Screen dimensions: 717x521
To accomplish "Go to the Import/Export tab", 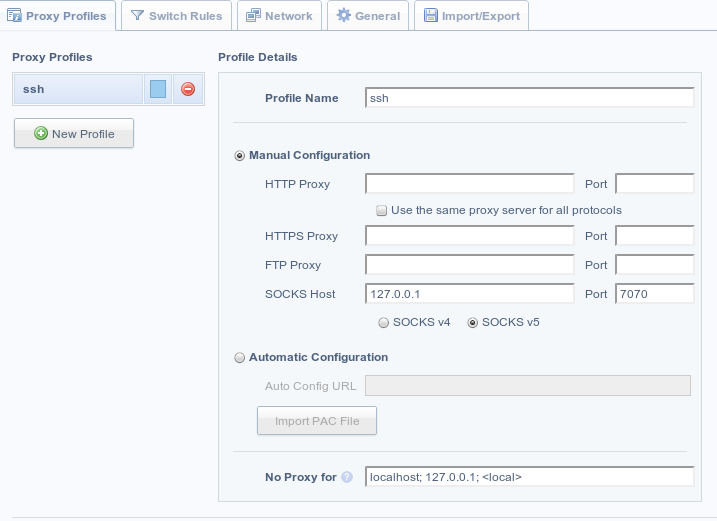I will tap(472, 16).
